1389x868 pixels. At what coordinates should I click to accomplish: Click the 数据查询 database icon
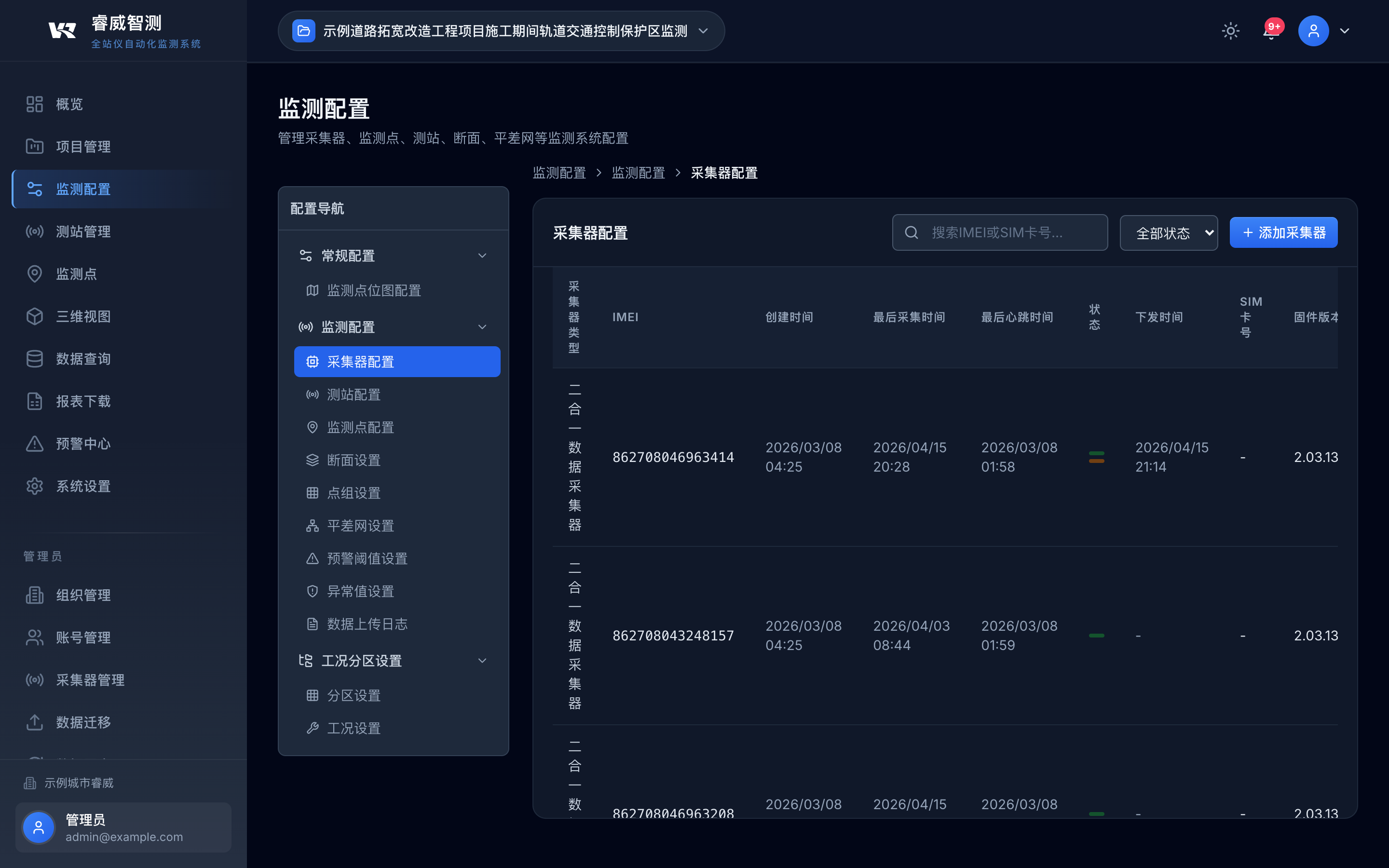coord(34,359)
